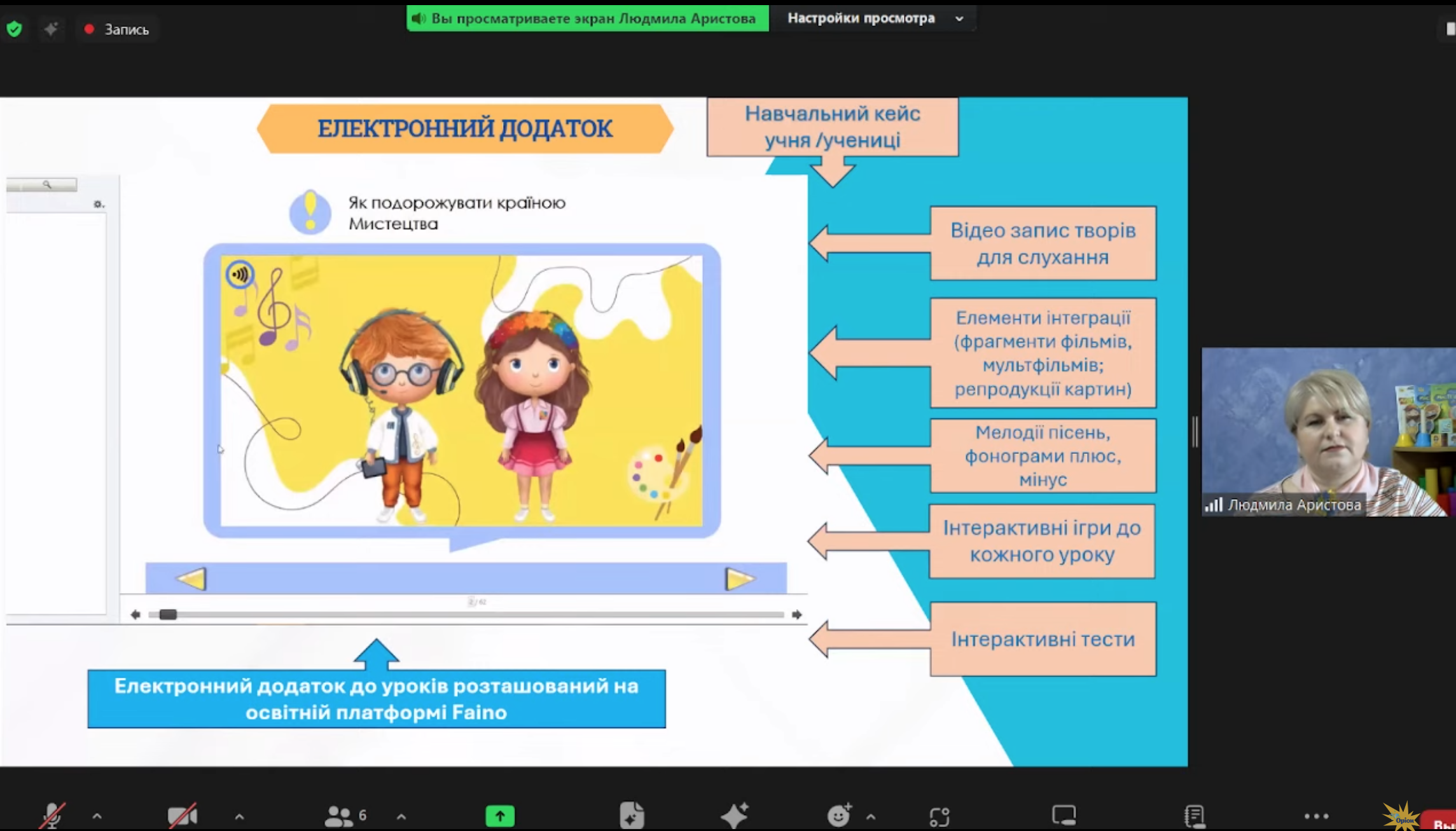Click the Запись recording indicator
The height and width of the screenshot is (831, 1456).
coord(116,29)
